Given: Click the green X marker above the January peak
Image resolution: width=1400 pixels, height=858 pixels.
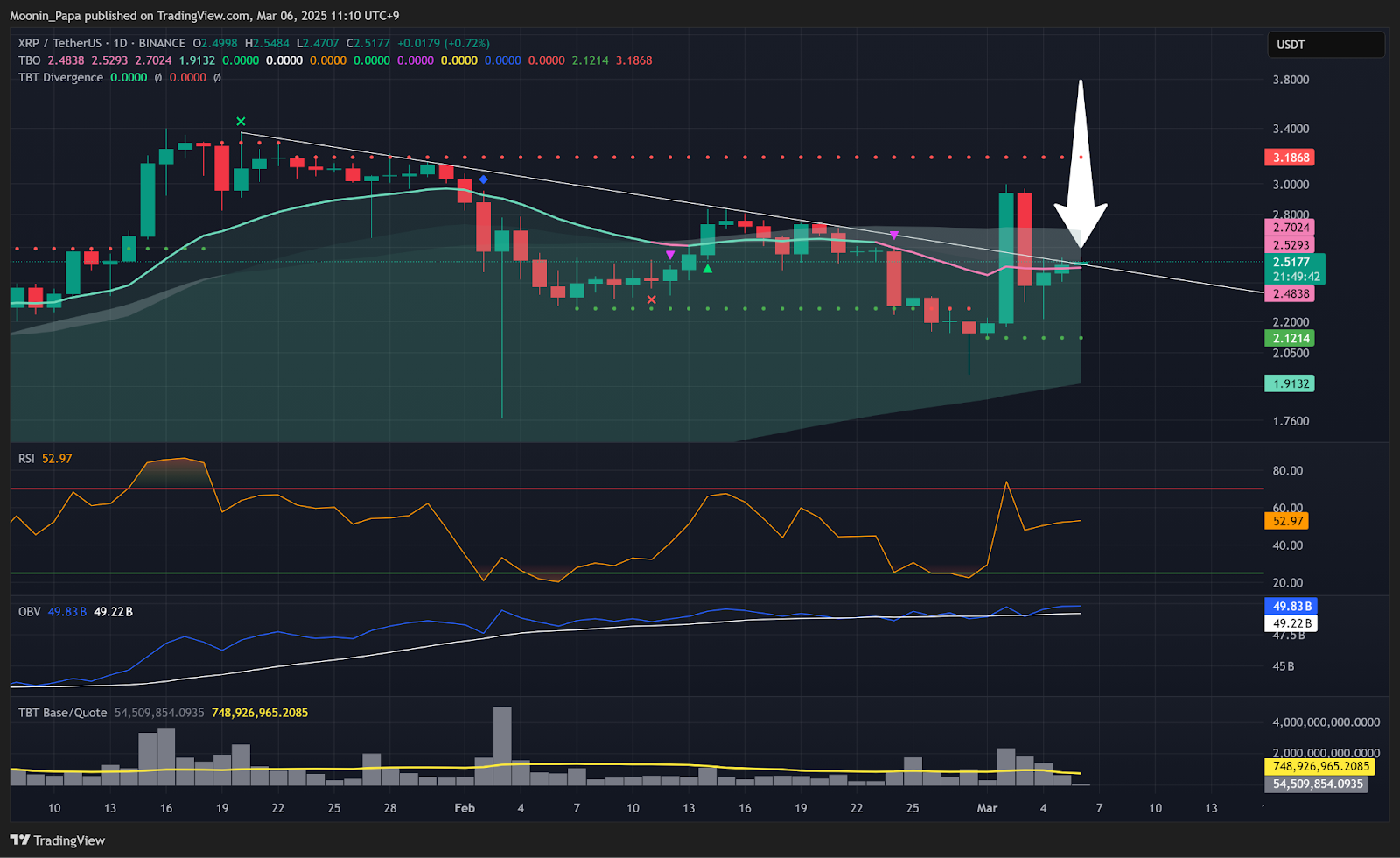Looking at the screenshot, I should pyautogui.click(x=241, y=122).
